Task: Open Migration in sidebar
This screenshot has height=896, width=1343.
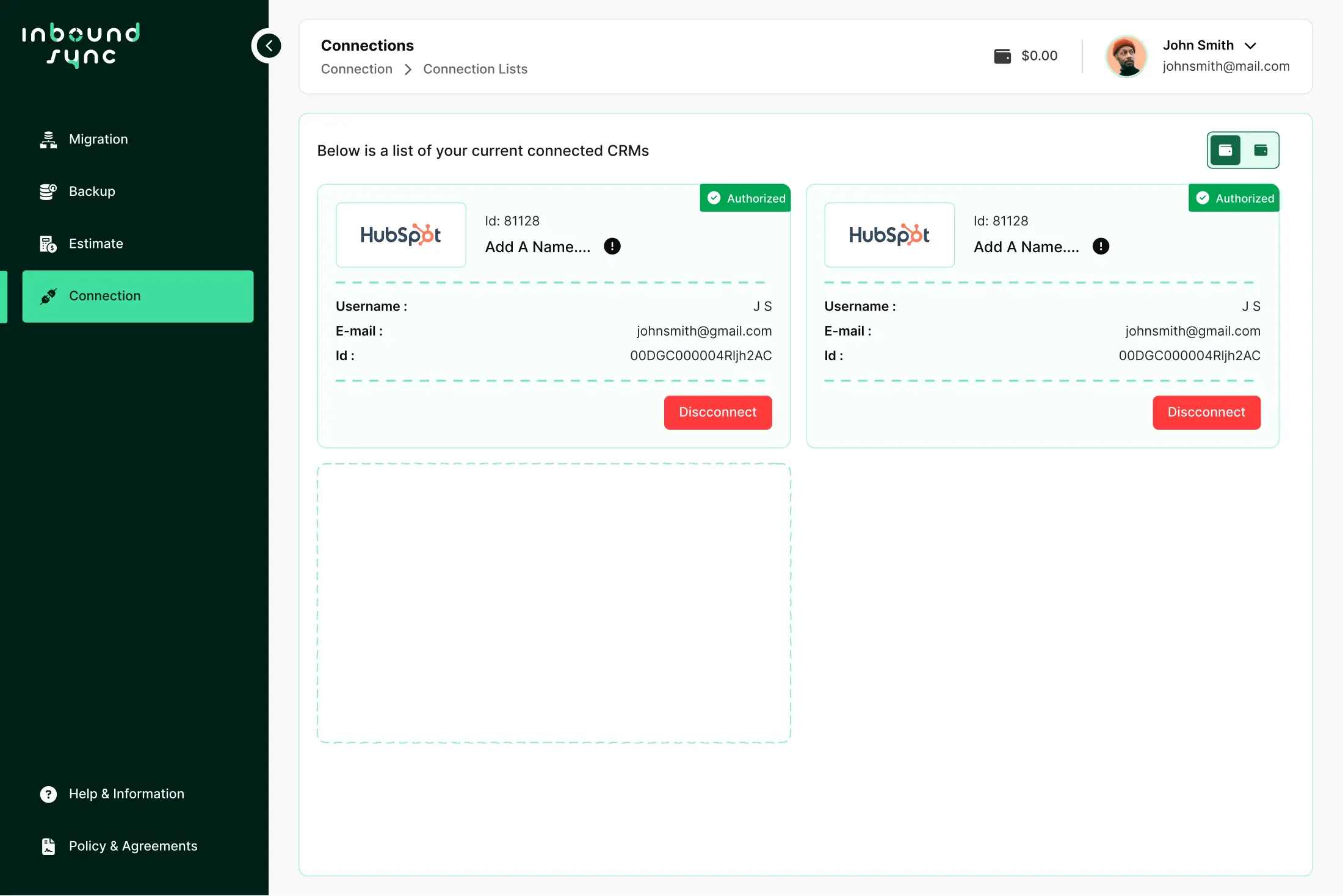Action: tap(98, 139)
